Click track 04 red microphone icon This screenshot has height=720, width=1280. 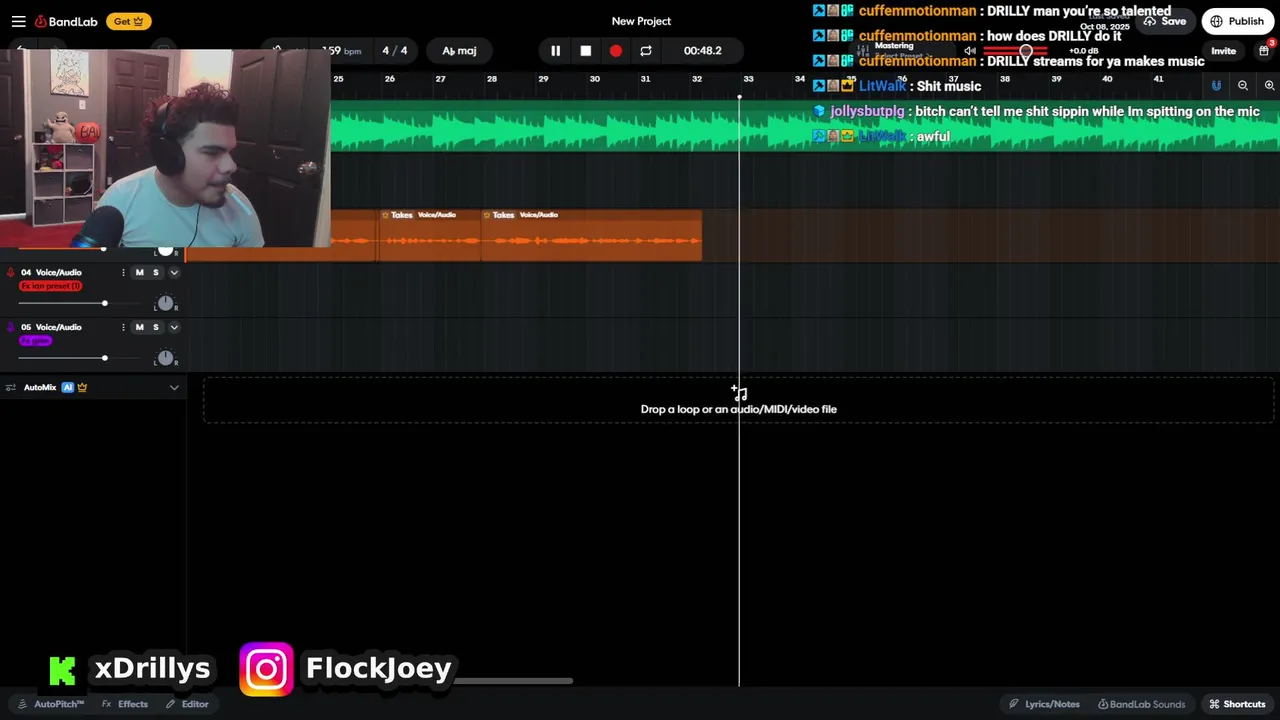(x=11, y=272)
